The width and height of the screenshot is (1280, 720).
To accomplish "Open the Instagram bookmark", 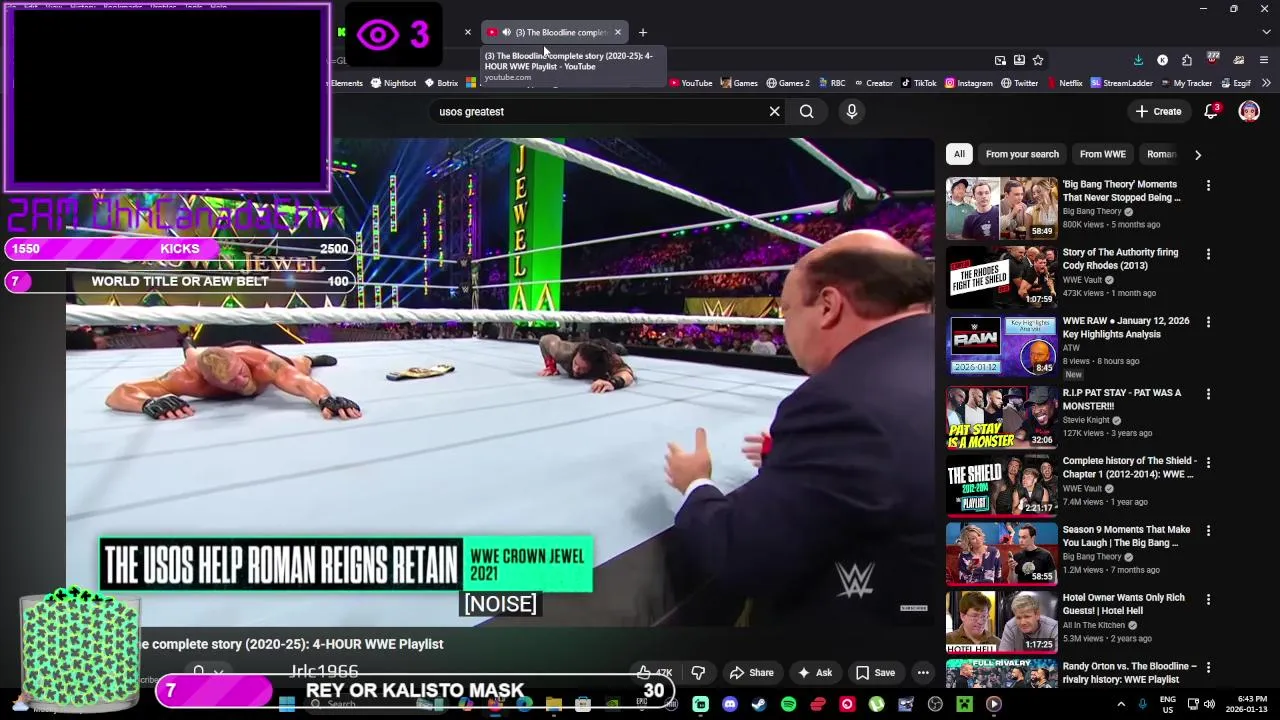I will [969, 83].
